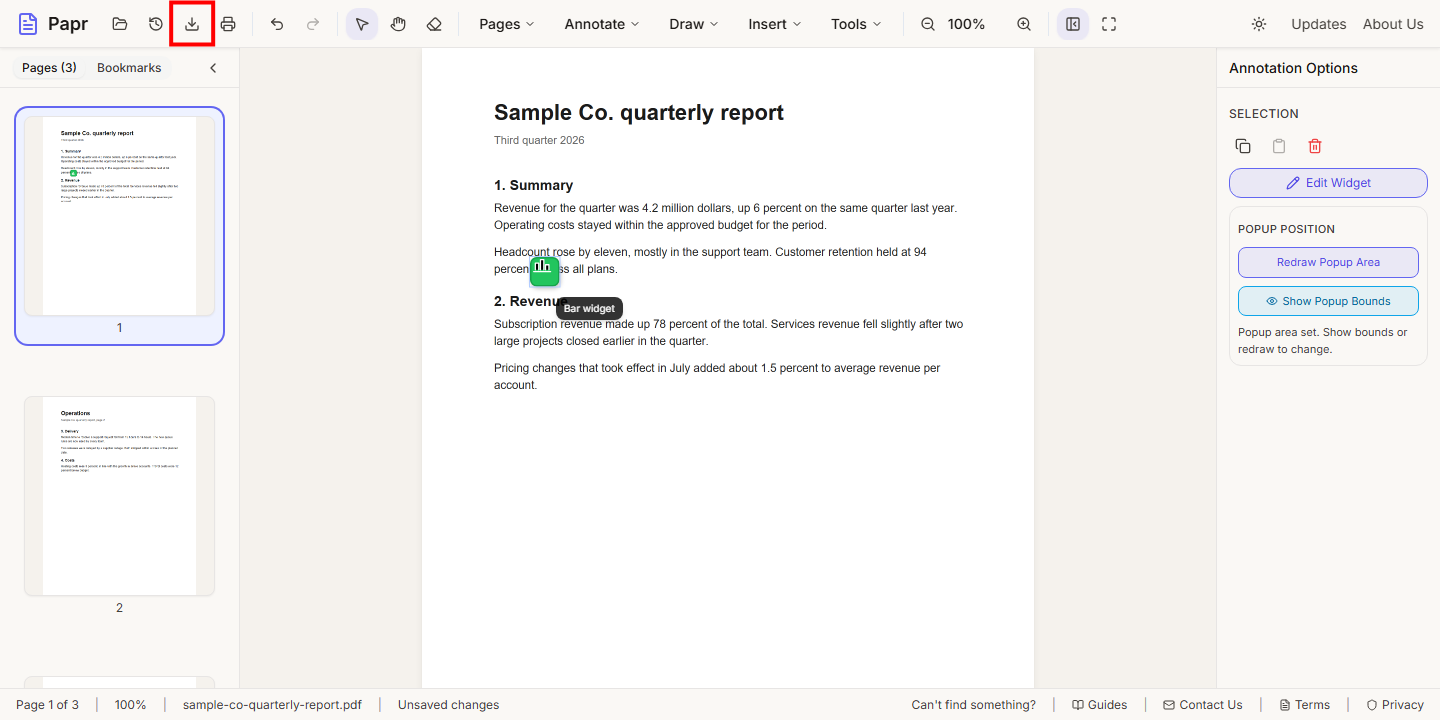The height and width of the screenshot is (720, 1440).
Task: Open the Pages dropdown menu
Action: coord(507,24)
